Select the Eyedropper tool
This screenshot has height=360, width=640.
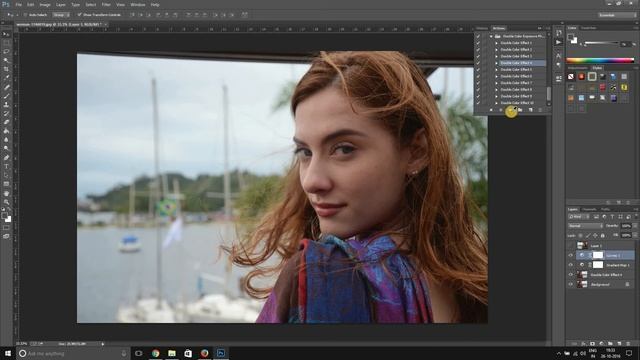pyautogui.click(x=6, y=78)
